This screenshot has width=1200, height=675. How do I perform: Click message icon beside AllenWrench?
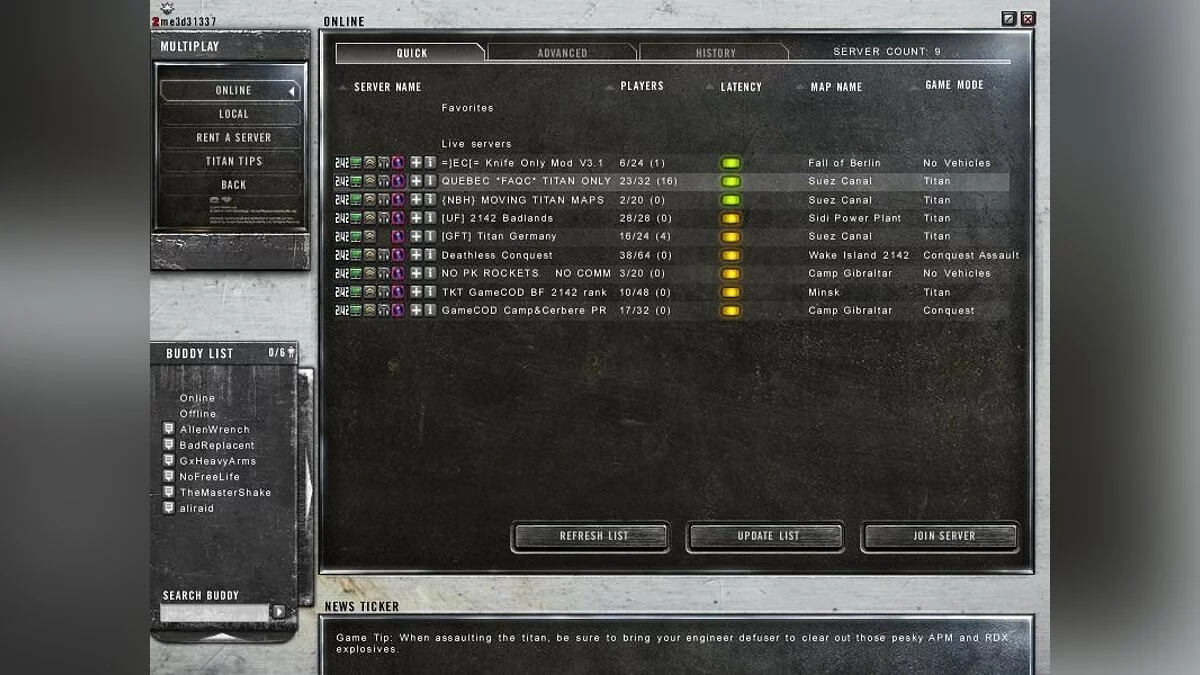point(169,429)
